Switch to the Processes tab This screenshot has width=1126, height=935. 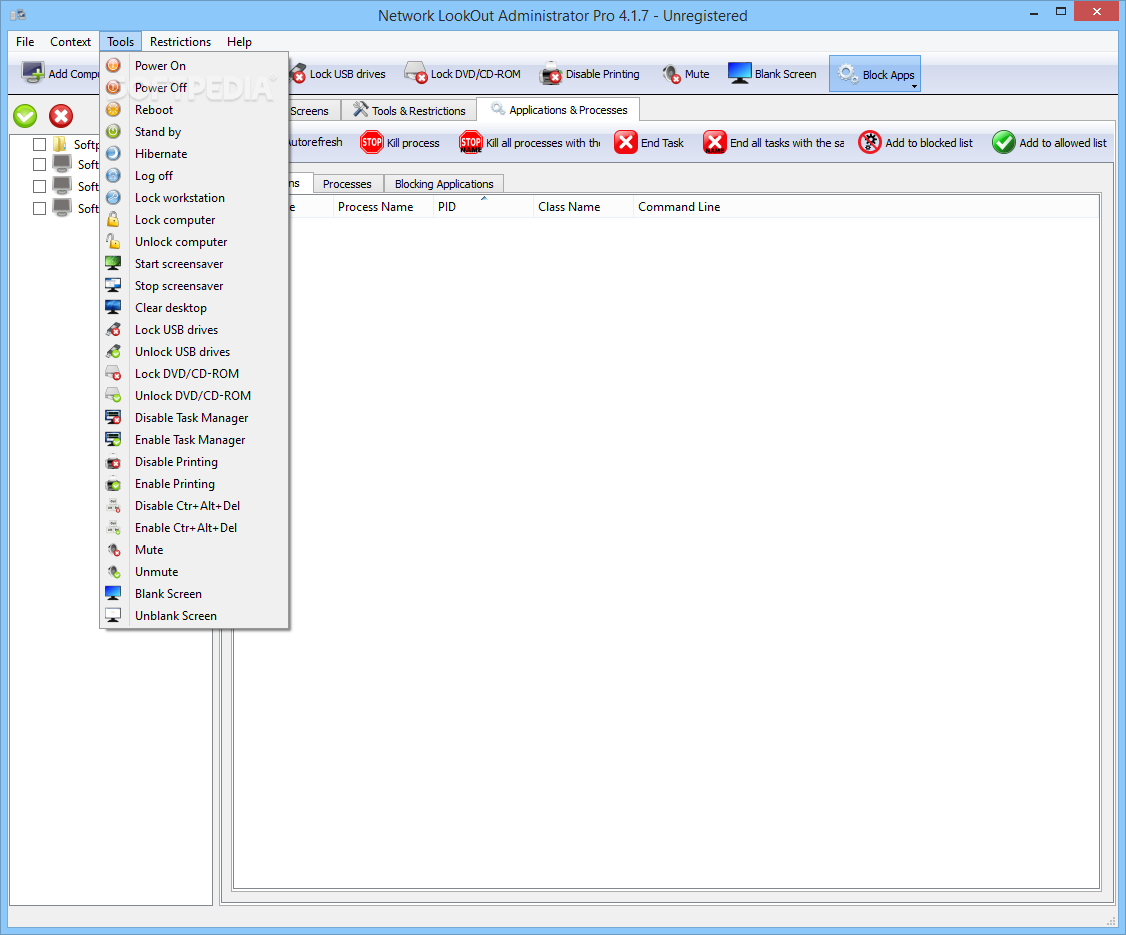pos(347,184)
